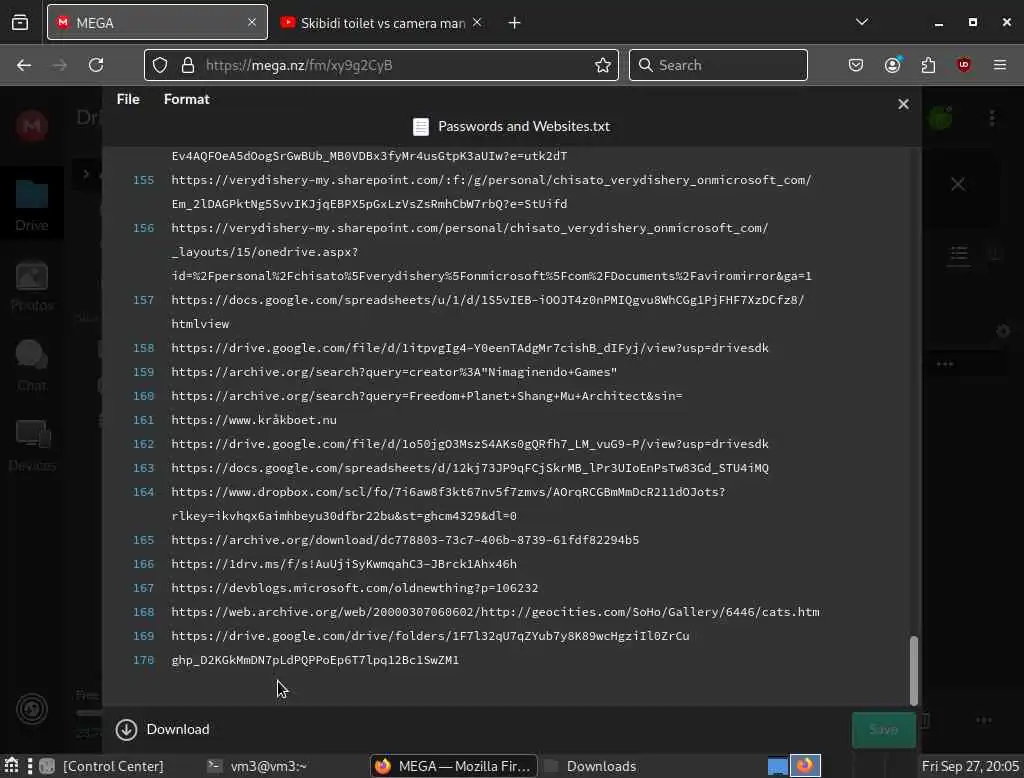Image resolution: width=1024 pixels, height=778 pixels.
Task: Click line 159 archive.org Nimaginendo Games URL
Action: point(394,372)
